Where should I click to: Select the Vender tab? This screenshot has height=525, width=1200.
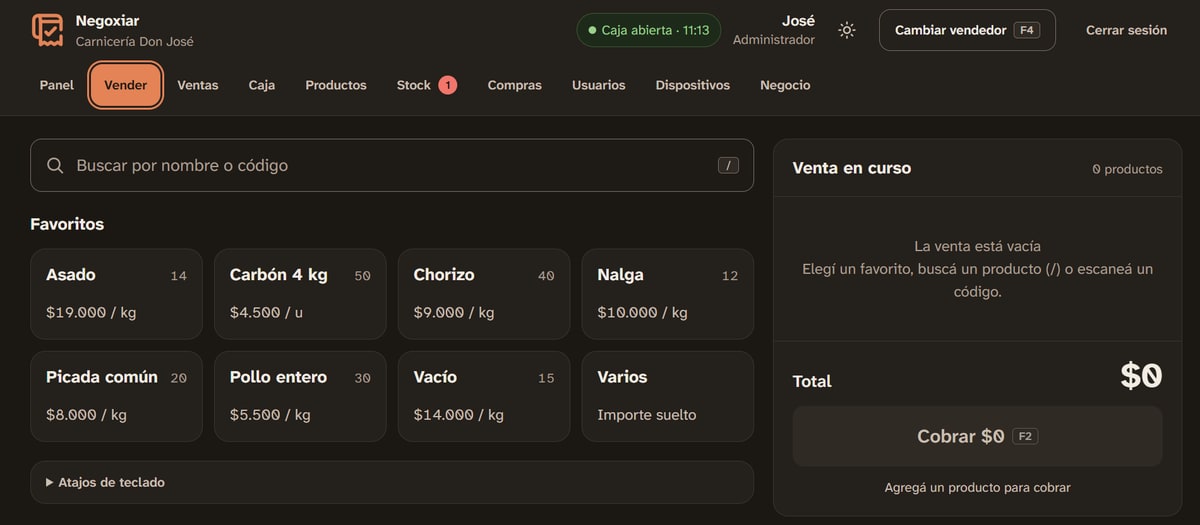coord(126,85)
